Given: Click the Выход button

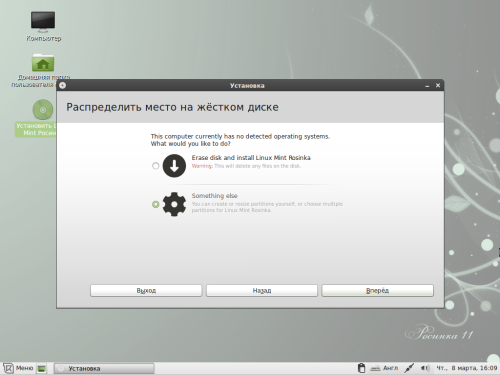Looking at the screenshot, I should point(146,290).
